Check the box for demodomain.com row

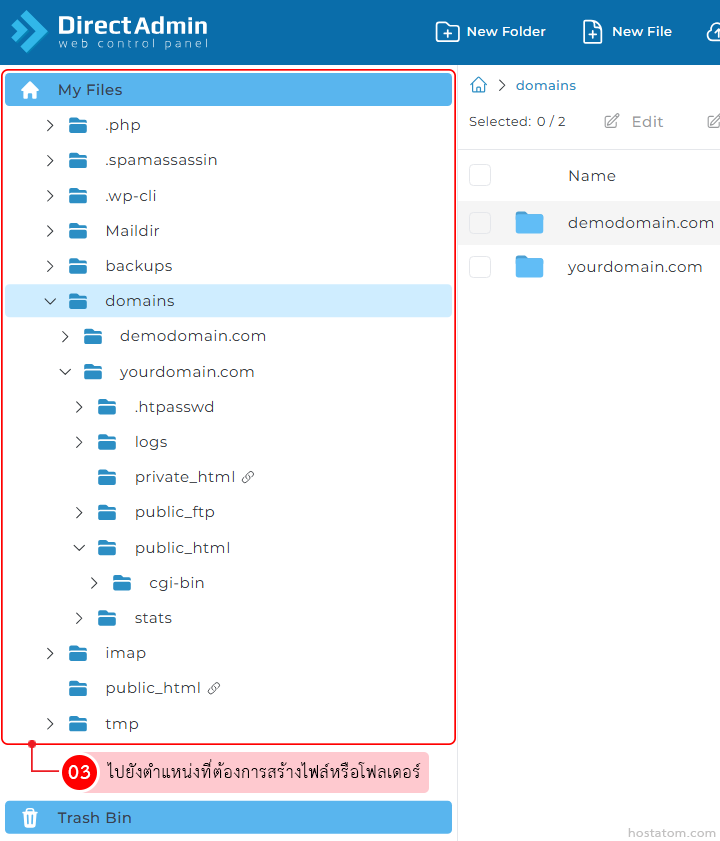pyautogui.click(x=480, y=223)
